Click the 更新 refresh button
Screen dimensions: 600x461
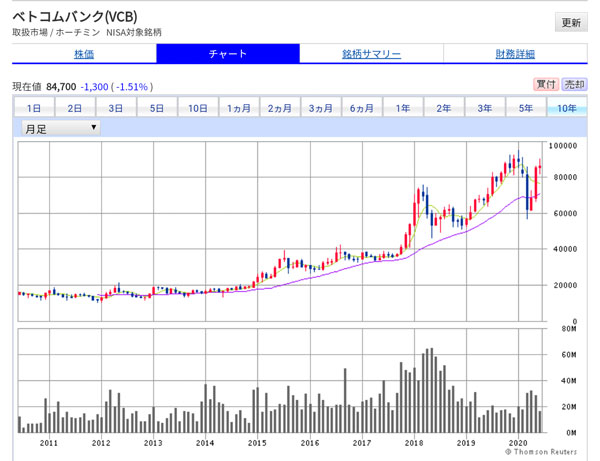point(570,22)
